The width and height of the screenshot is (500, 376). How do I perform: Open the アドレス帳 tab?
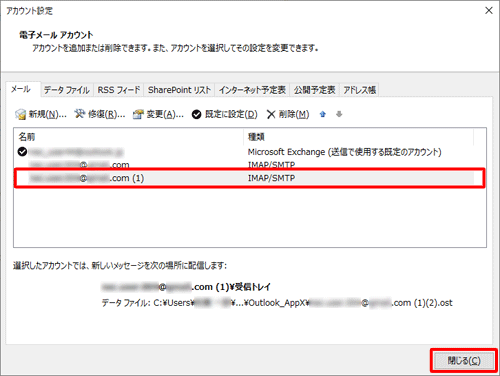pos(359,90)
